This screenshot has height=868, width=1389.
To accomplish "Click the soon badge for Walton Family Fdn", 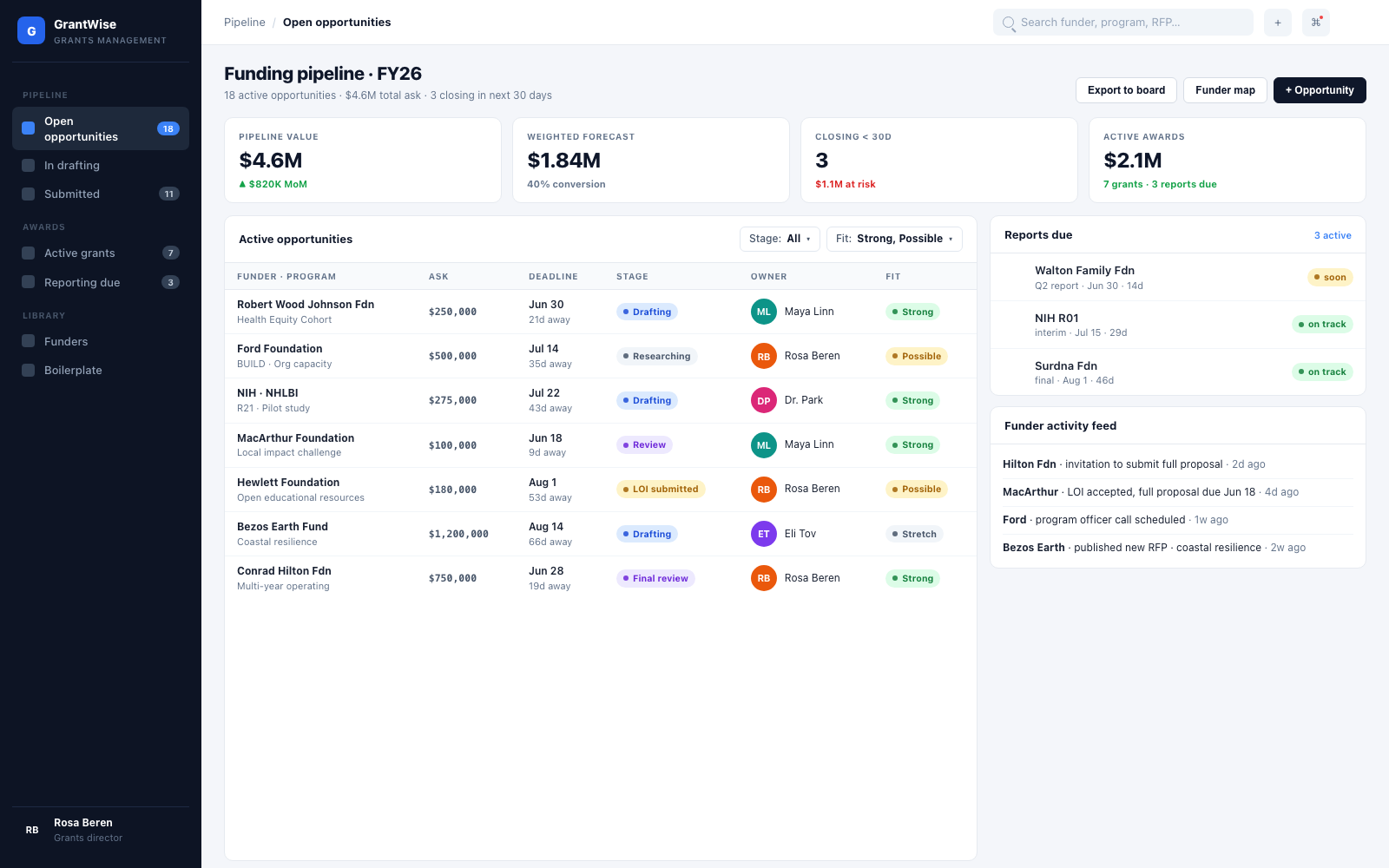I will (1330, 278).
